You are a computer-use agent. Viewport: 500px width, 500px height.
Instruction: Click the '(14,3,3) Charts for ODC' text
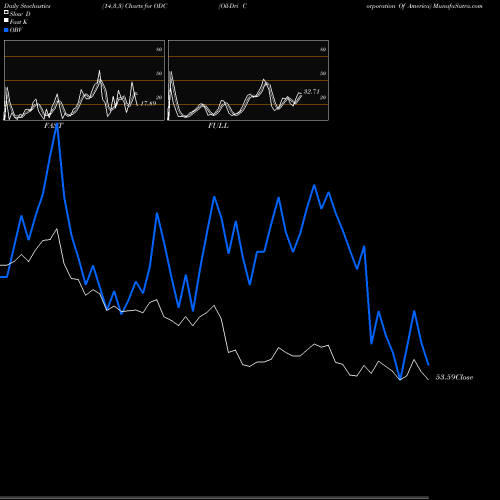[x=135, y=6]
